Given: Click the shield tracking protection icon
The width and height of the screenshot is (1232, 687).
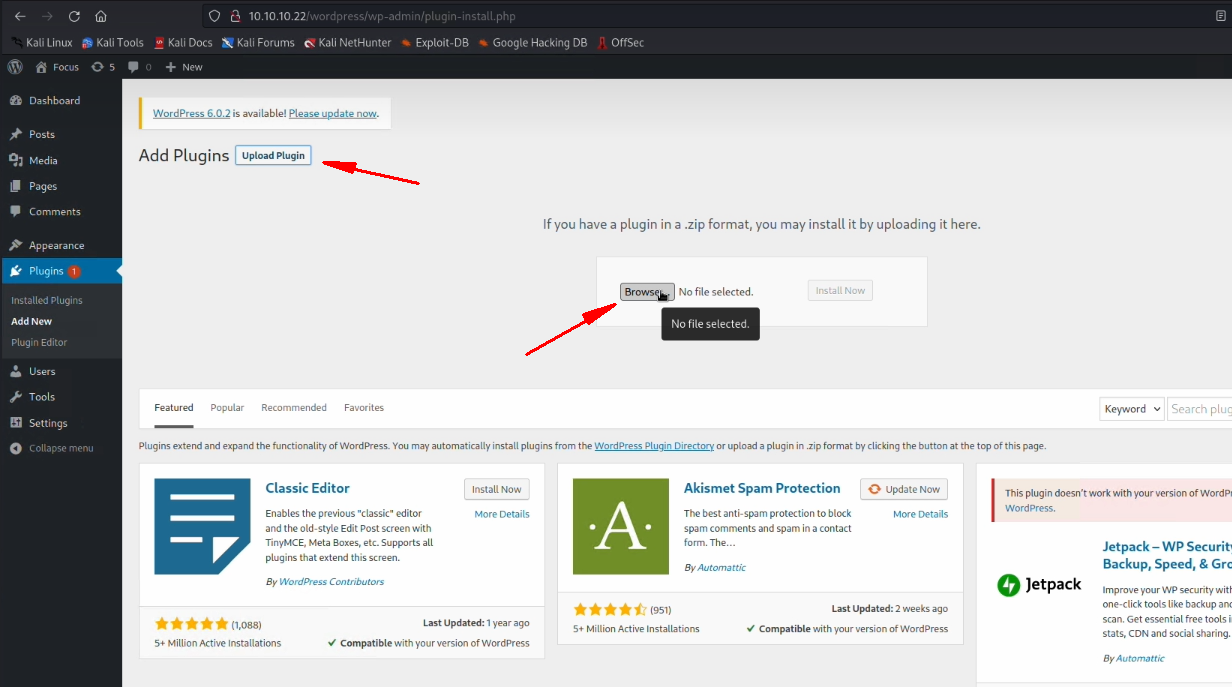Looking at the screenshot, I should [x=215, y=16].
